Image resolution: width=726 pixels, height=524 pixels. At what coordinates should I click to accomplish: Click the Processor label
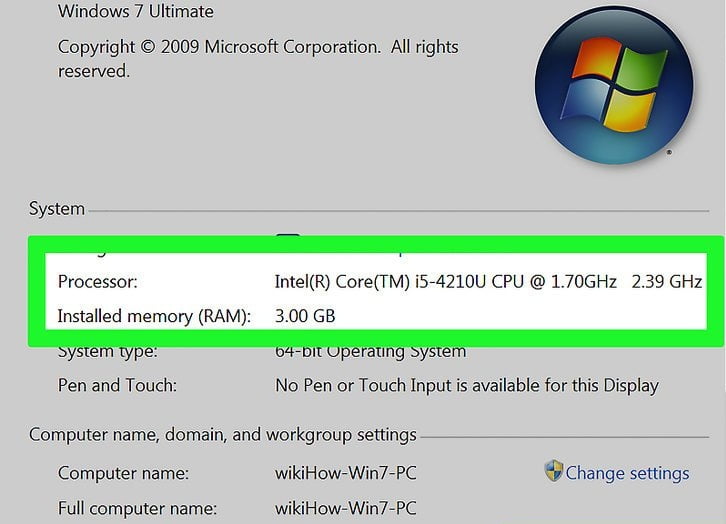pyautogui.click(x=98, y=281)
